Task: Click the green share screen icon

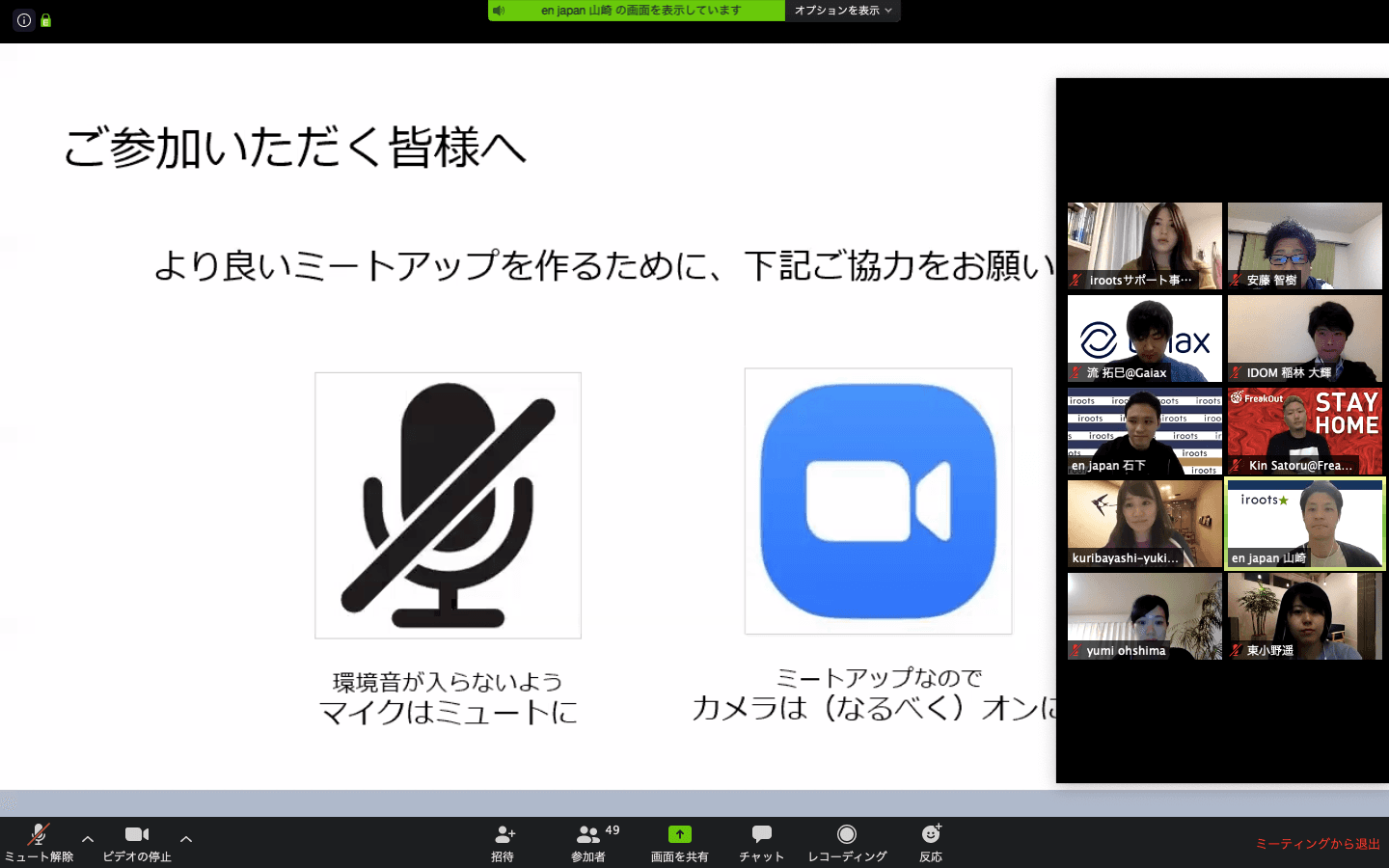Action: click(680, 834)
